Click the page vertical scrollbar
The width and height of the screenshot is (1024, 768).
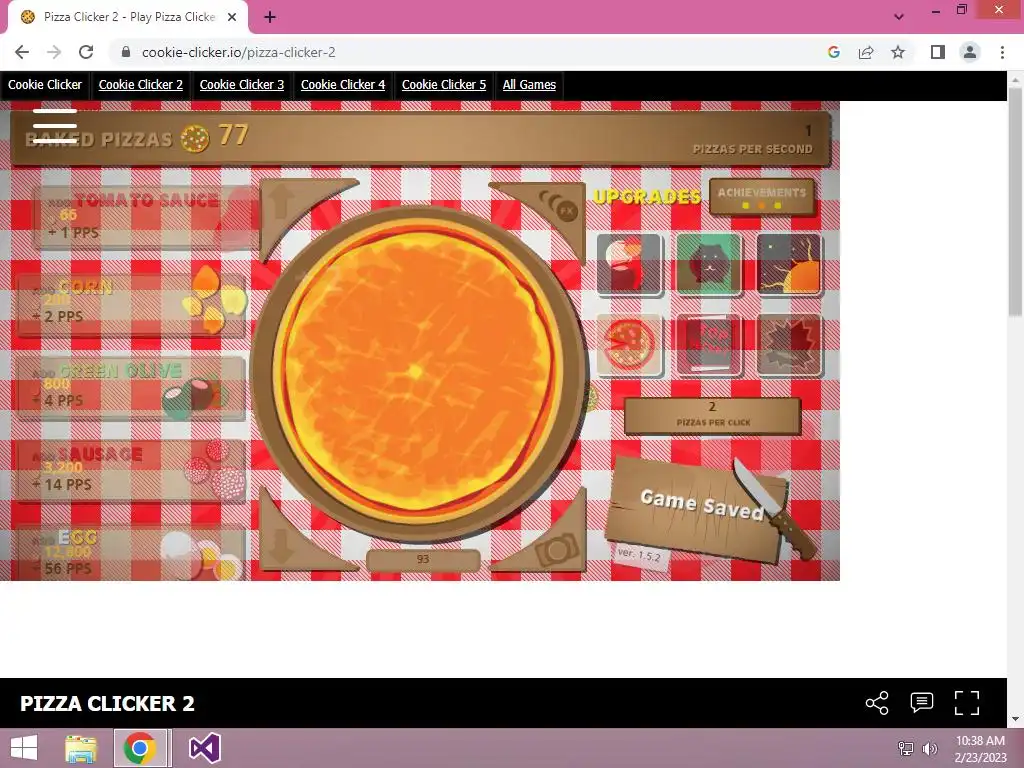point(1015,202)
